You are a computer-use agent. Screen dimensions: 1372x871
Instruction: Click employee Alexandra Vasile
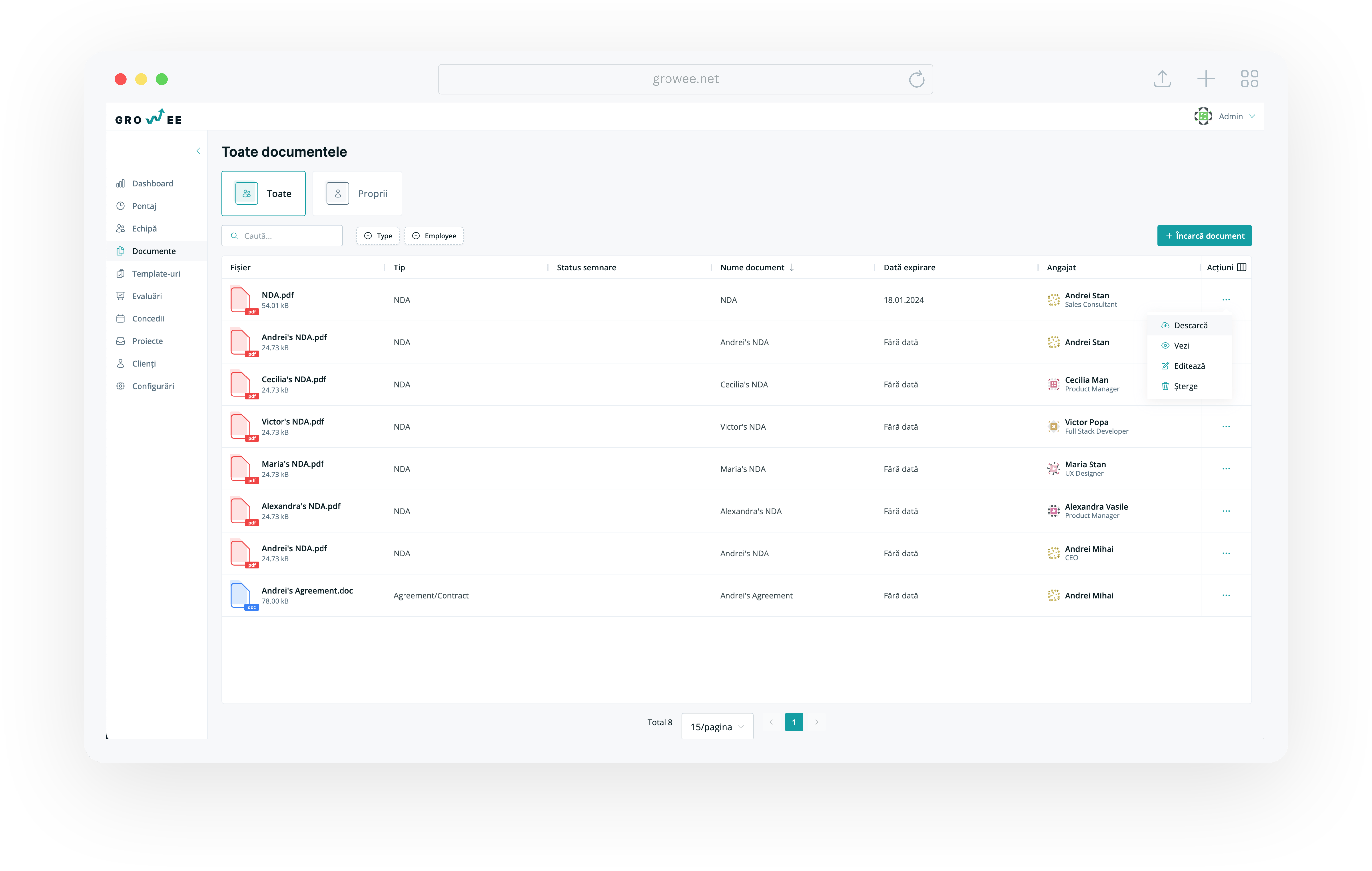coord(1096,506)
